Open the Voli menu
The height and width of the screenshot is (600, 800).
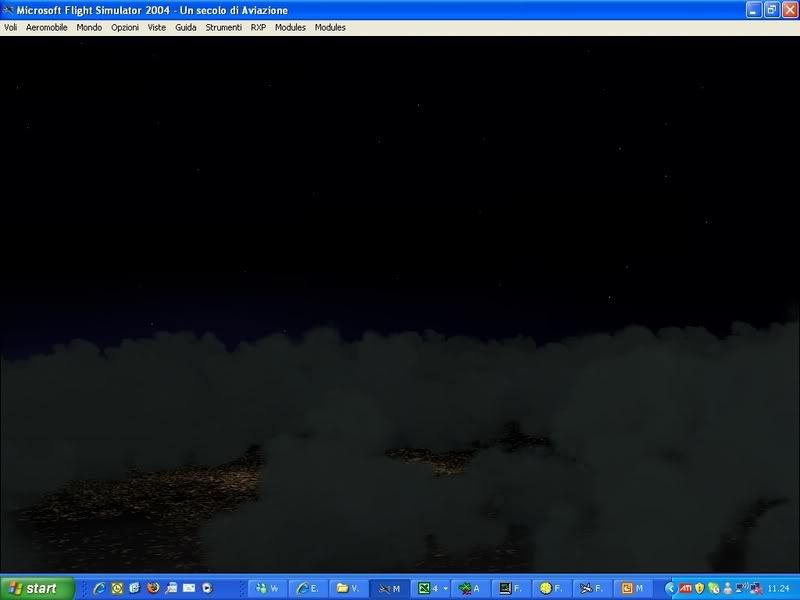point(11,28)
